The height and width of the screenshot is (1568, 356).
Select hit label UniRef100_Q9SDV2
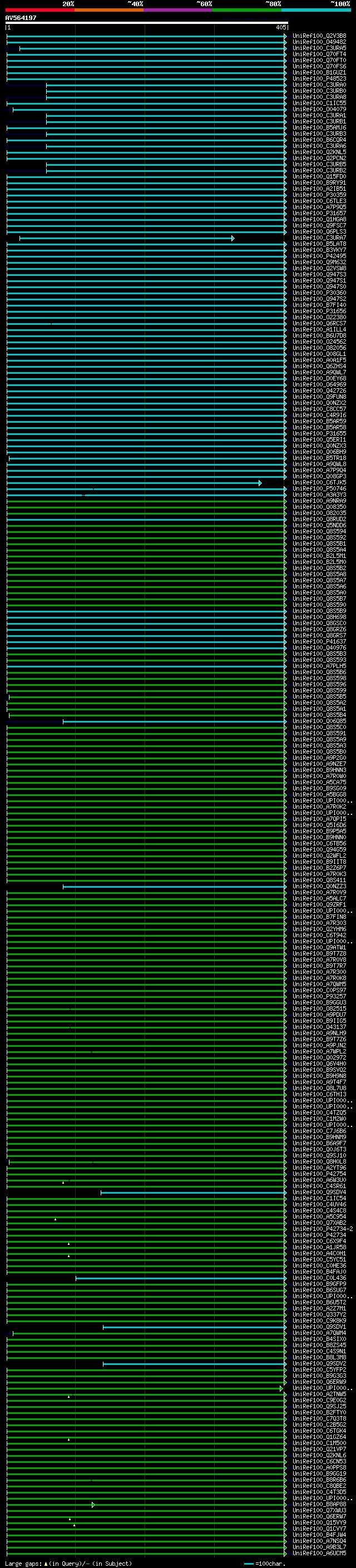click(319, 1364)
